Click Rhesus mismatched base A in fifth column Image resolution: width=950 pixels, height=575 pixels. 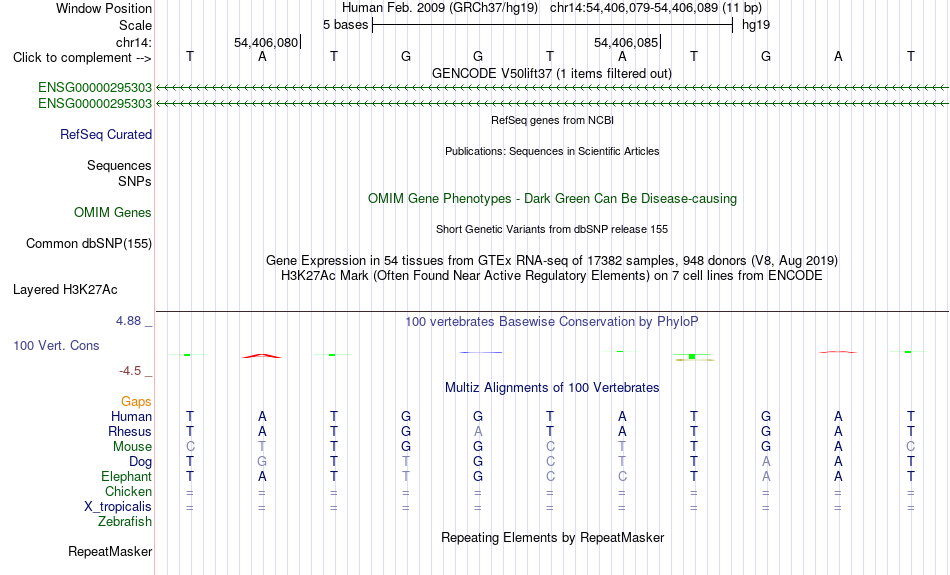(x=478, y=431)
